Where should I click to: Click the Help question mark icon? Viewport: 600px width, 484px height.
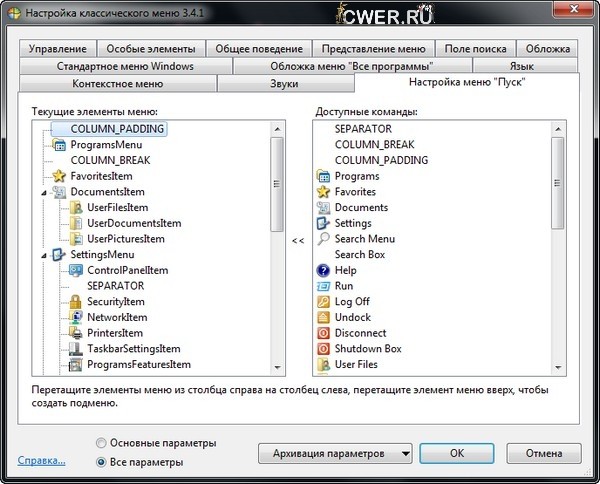pos(323,270)
